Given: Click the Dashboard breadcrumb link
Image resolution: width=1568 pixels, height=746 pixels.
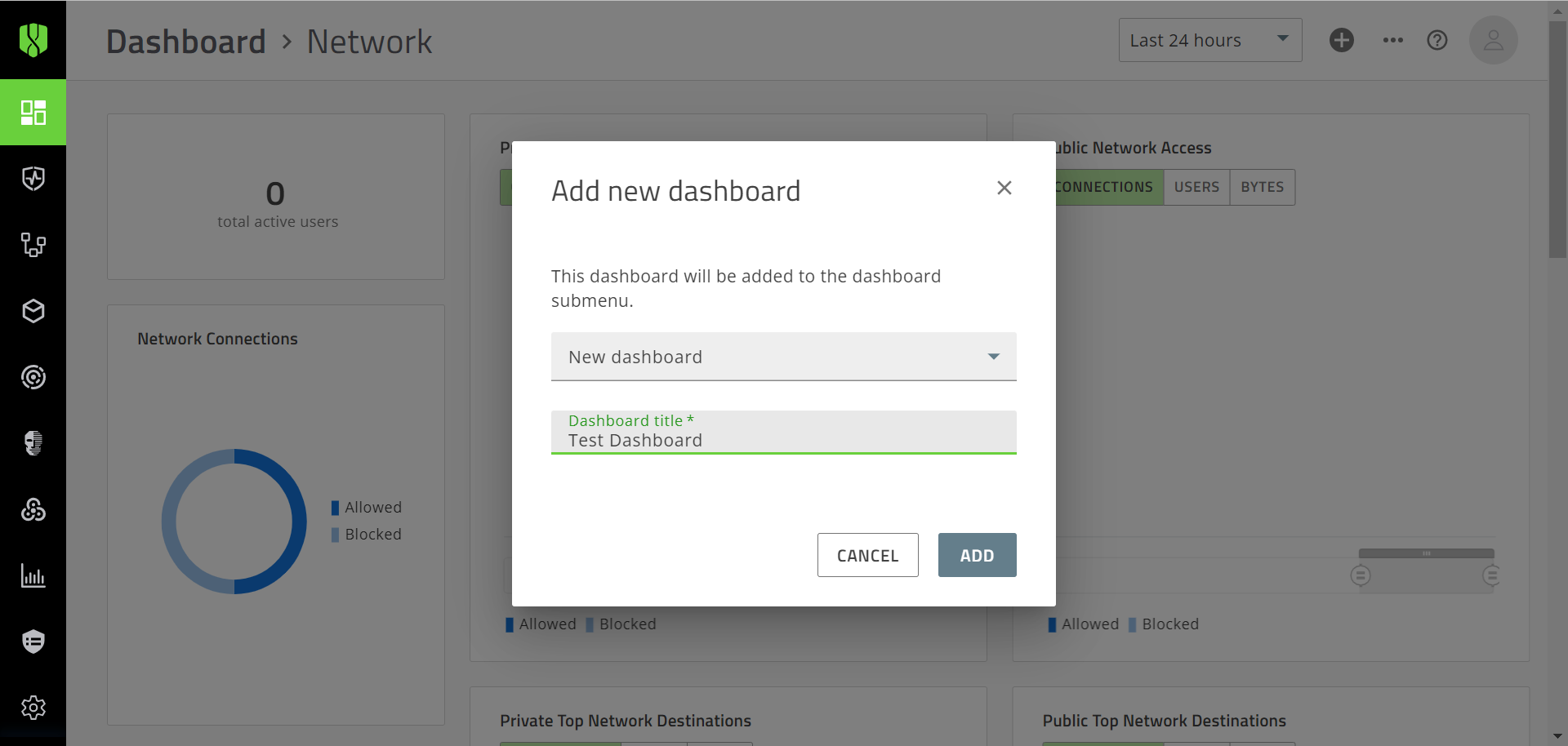Looking at the screenshot, I should 186,42.
